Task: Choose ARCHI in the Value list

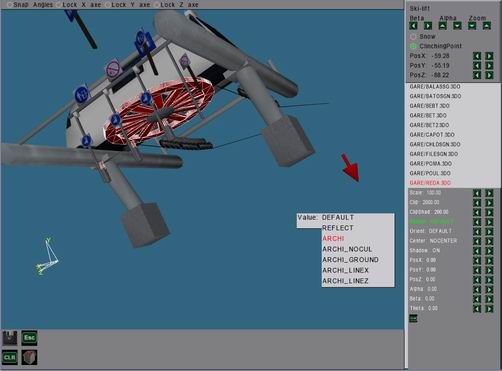Action: pyautogui.click(x=333, y=239)
